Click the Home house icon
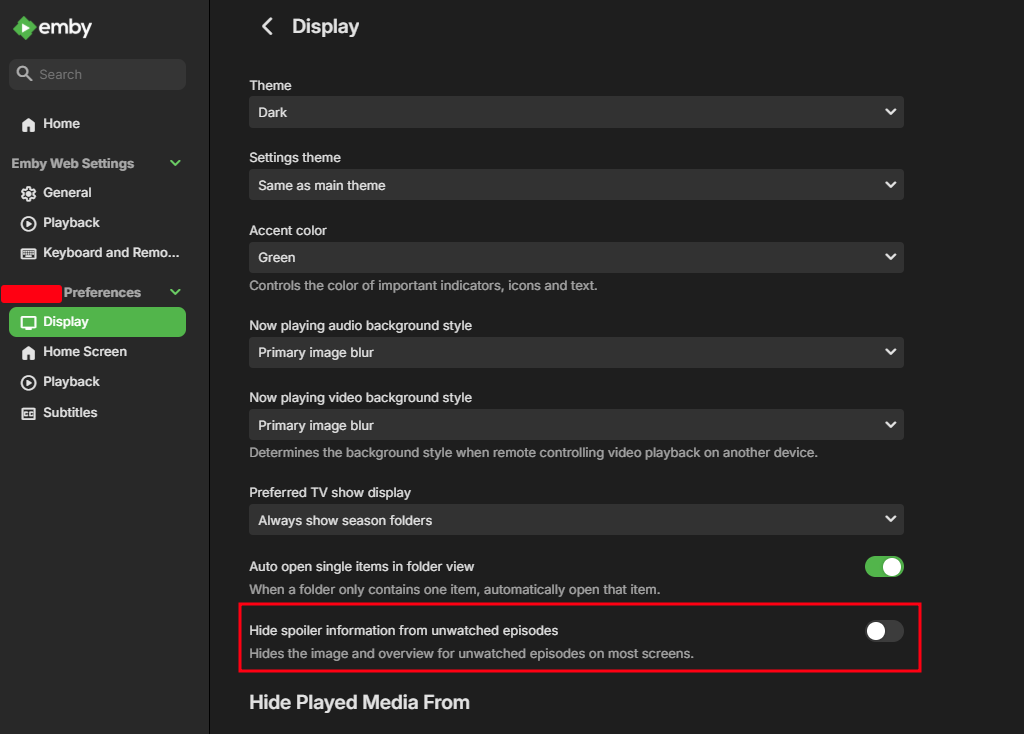This screenshot has width=1024, height=734. click(28, 124)
